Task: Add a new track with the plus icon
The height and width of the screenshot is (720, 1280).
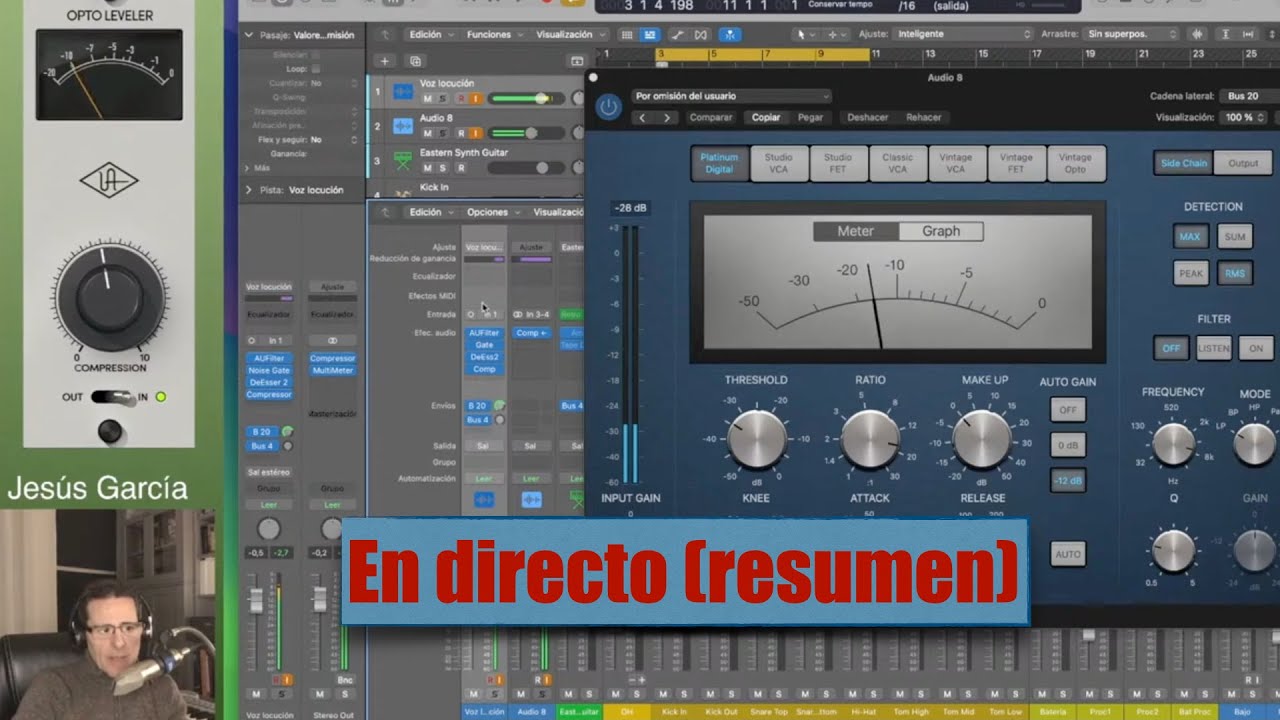Action: pos(386,61)
